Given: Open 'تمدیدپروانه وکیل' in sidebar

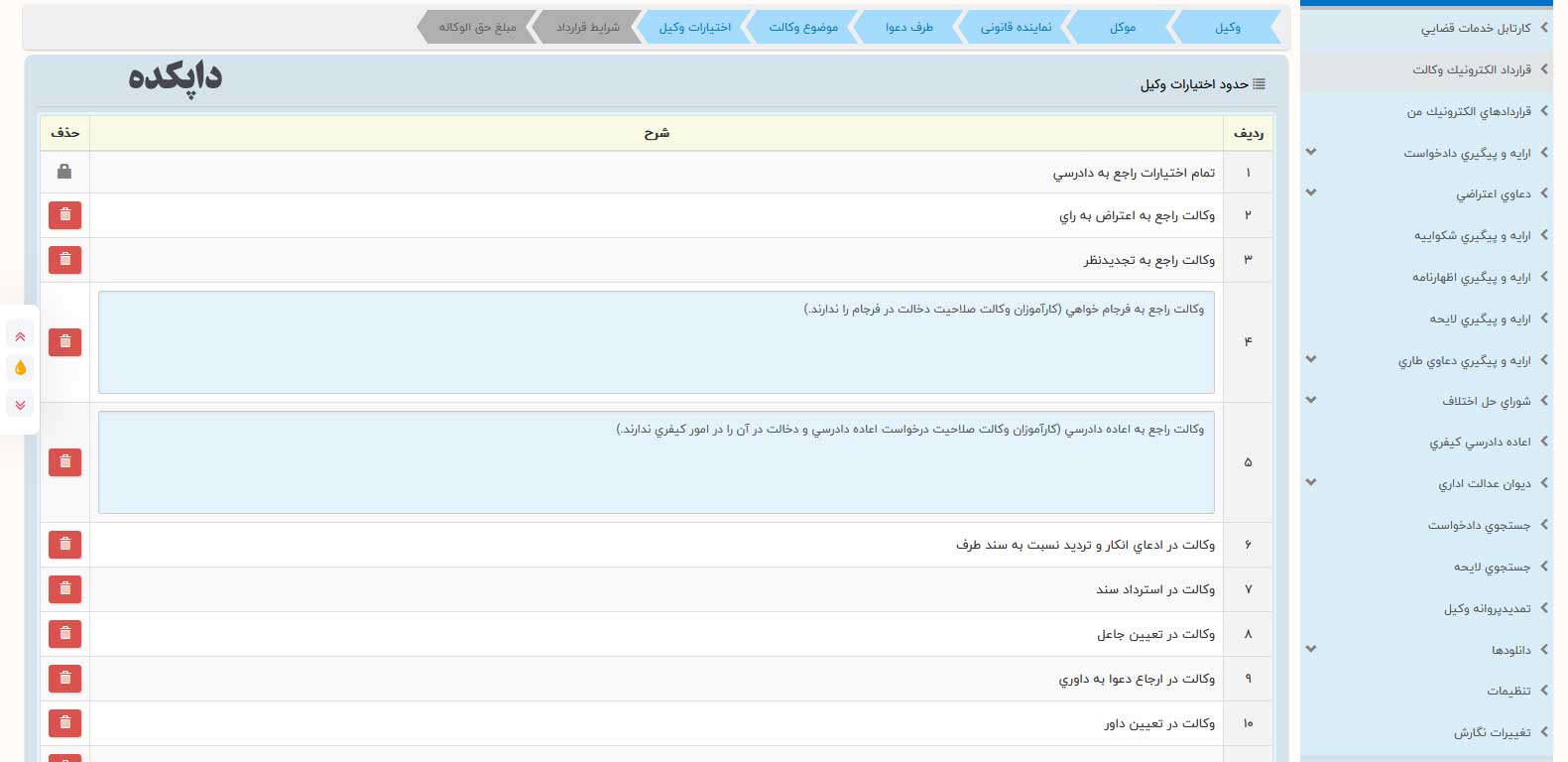Looking at the screenshot, I should click(x=1427, y=609).
